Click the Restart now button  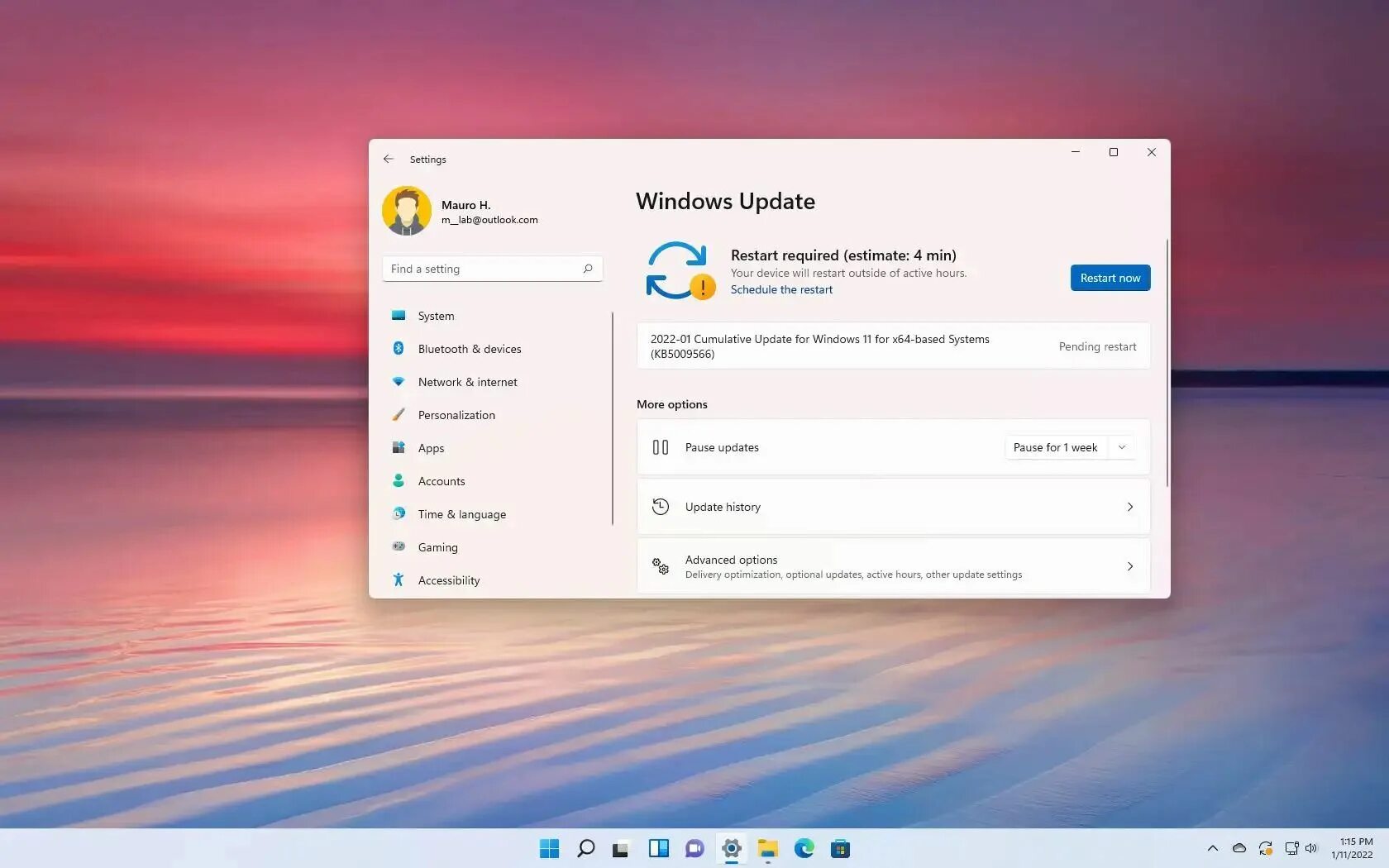1110,278
